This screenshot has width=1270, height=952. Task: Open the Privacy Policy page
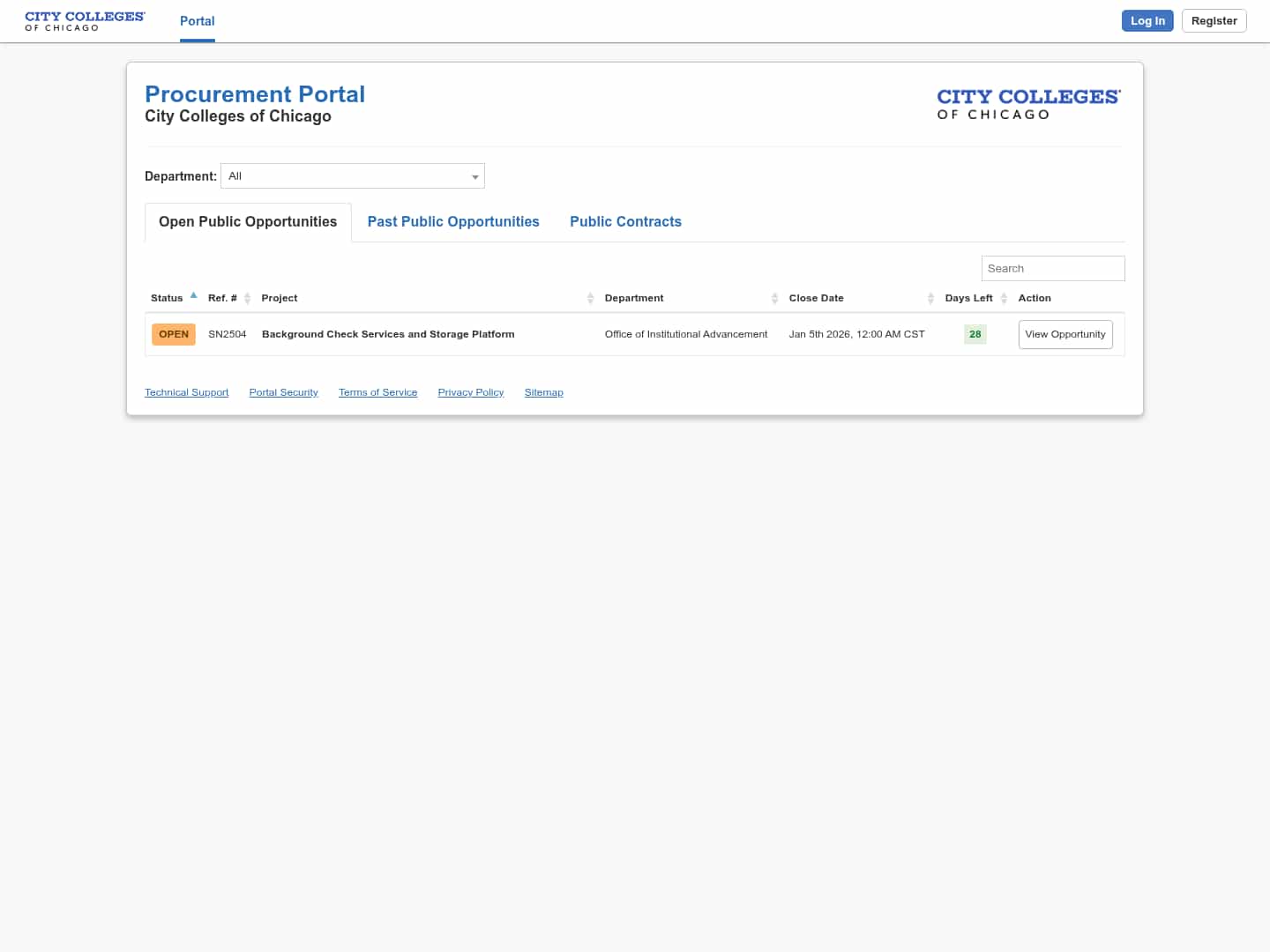pyautogui.click(x=470, y=391)
